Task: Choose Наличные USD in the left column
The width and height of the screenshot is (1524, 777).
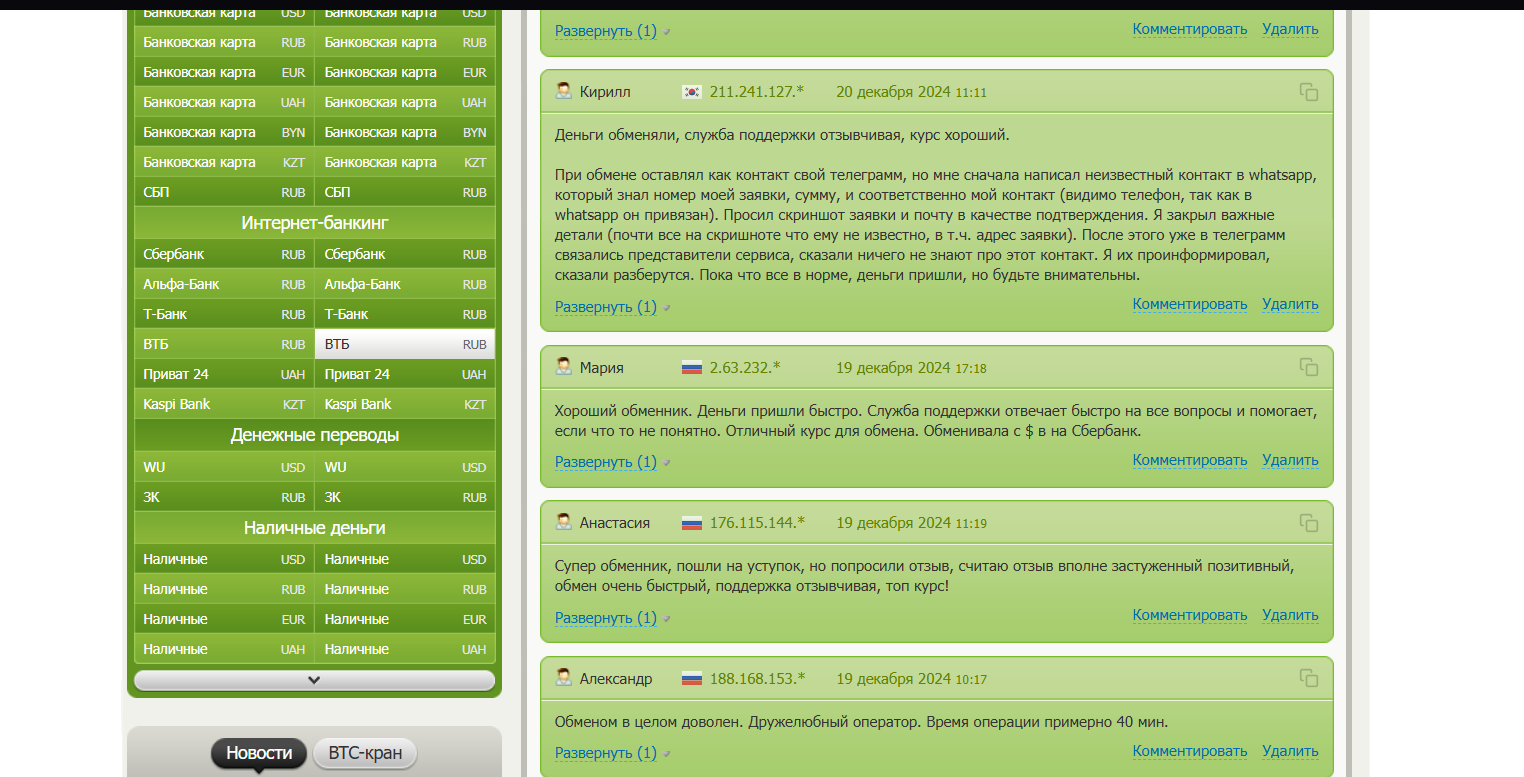Action: pos(224,559)
